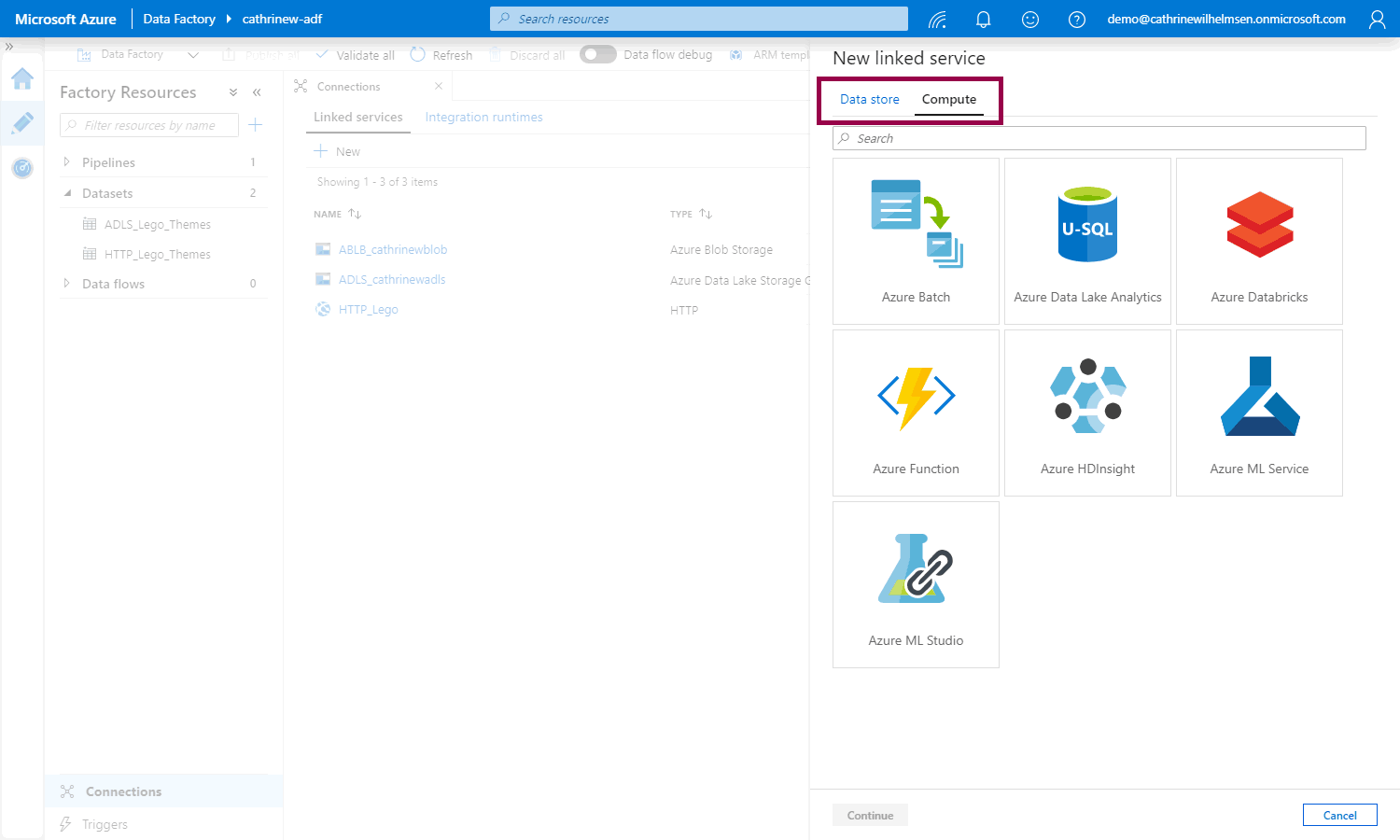Select the Azure HDInsight icon
The height and width of the screenshot is (840, 1400).
point(1087,397)
